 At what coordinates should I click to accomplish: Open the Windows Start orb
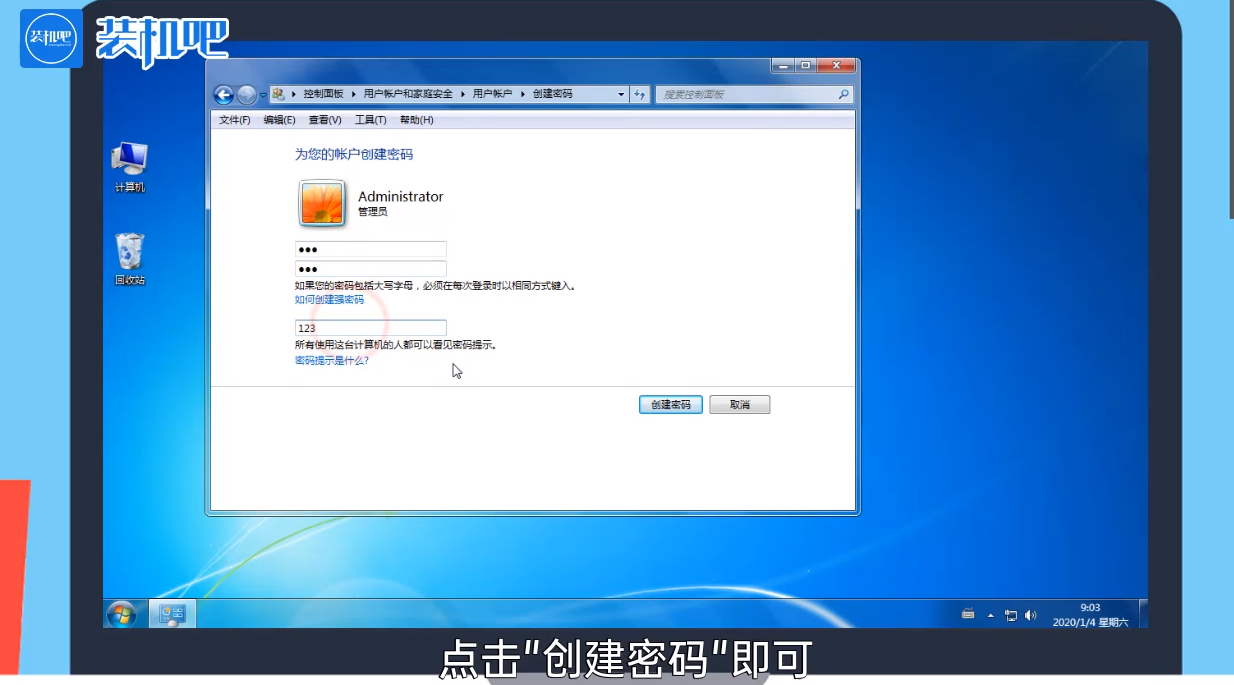[x=122, y=613]
